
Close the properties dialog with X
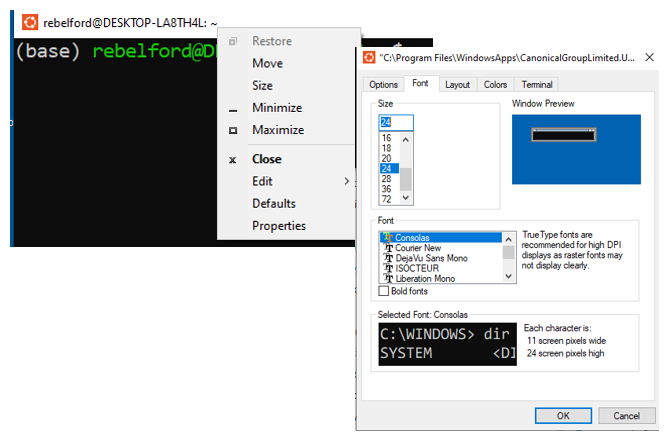[649, 57]
